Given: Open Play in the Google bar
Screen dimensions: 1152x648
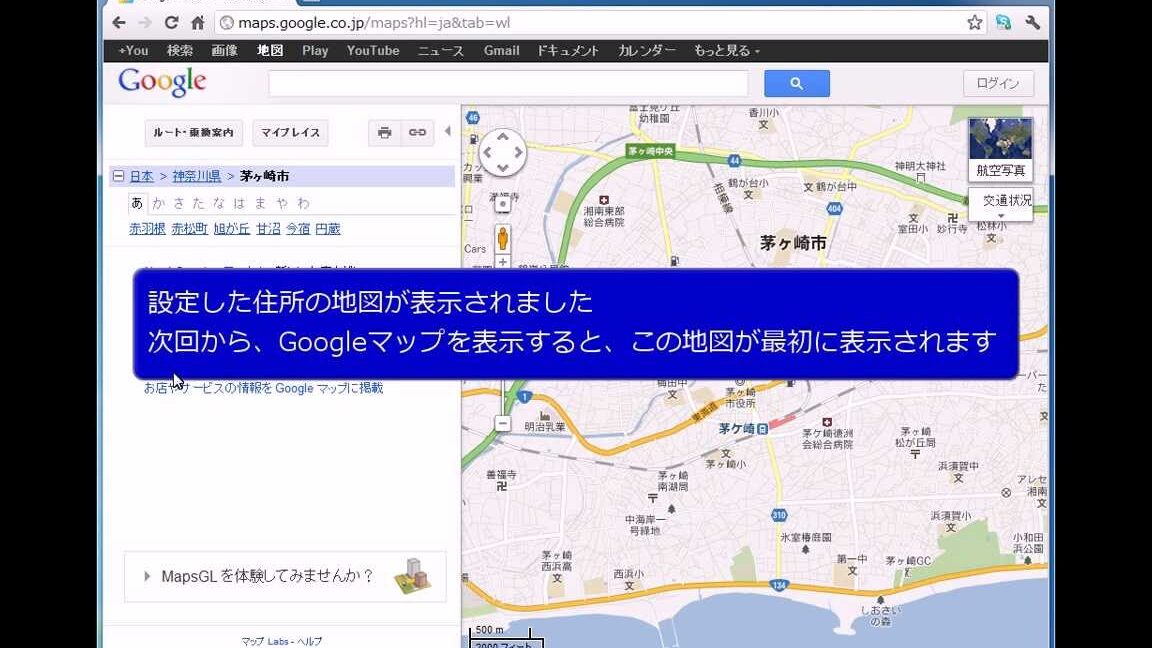Looking at the screenshot, I should (315, 51).
